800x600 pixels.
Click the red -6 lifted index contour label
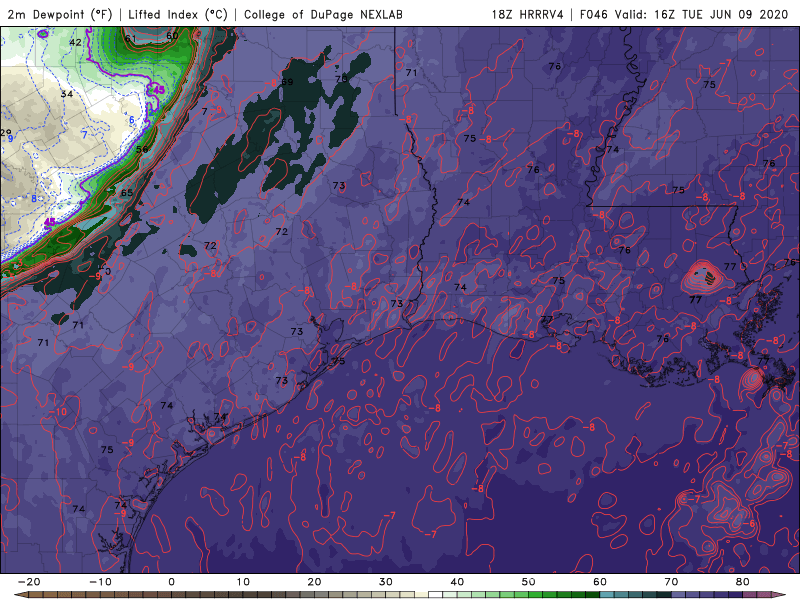pyautogui.click(x=749, y=524)
